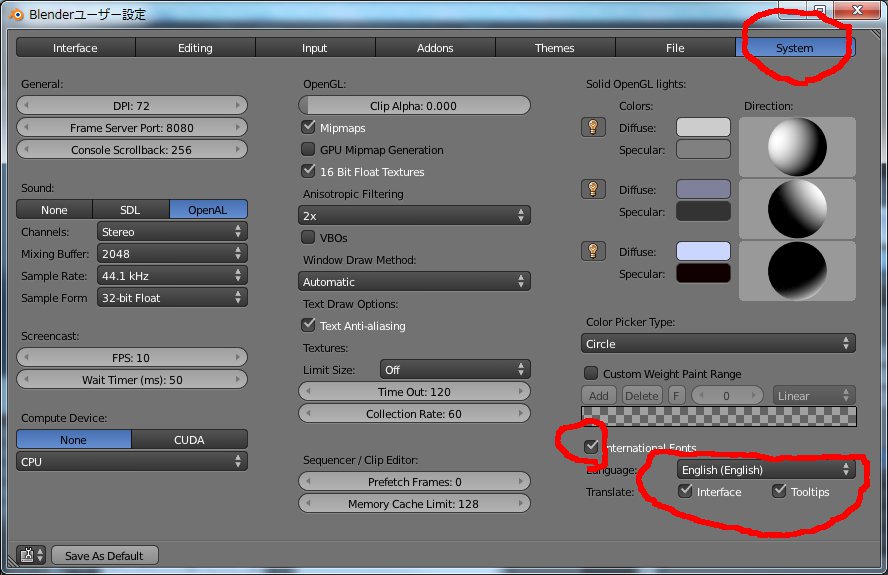The height and width of the screenshot is (575, 888).
Task: Choose SDL sound device
Action: tap(130, 210)
